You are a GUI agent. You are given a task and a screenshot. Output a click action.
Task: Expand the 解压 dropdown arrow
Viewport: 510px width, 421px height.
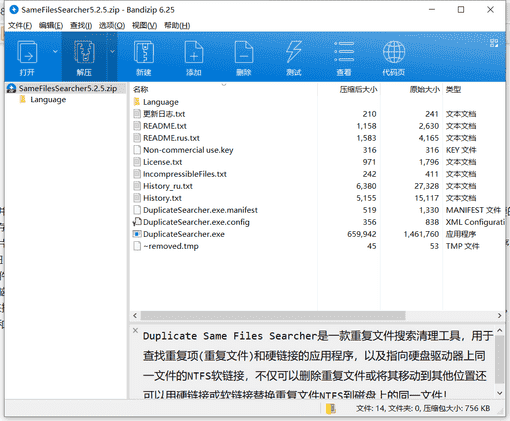point(112,52)
